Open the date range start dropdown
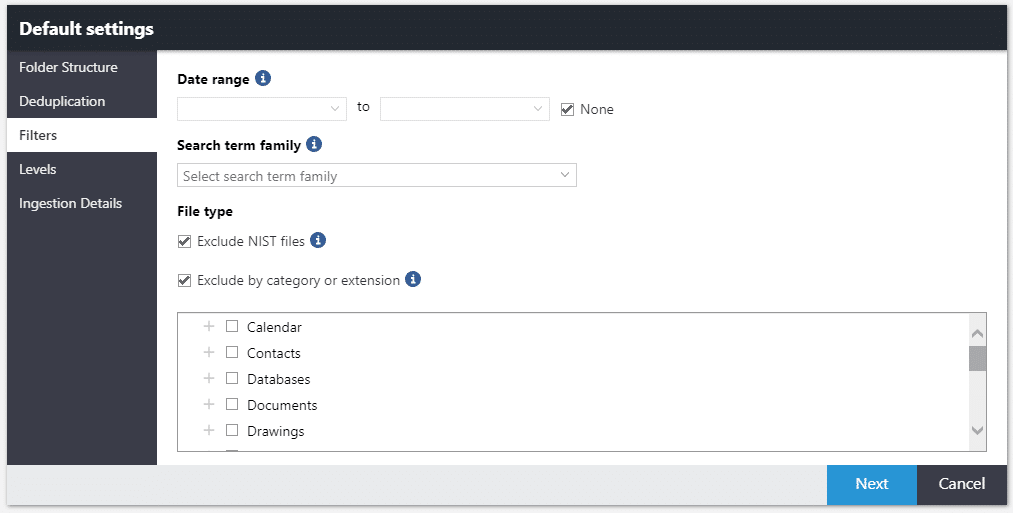The height and width of the screenshot is (513, 1013). click(262, 108)
